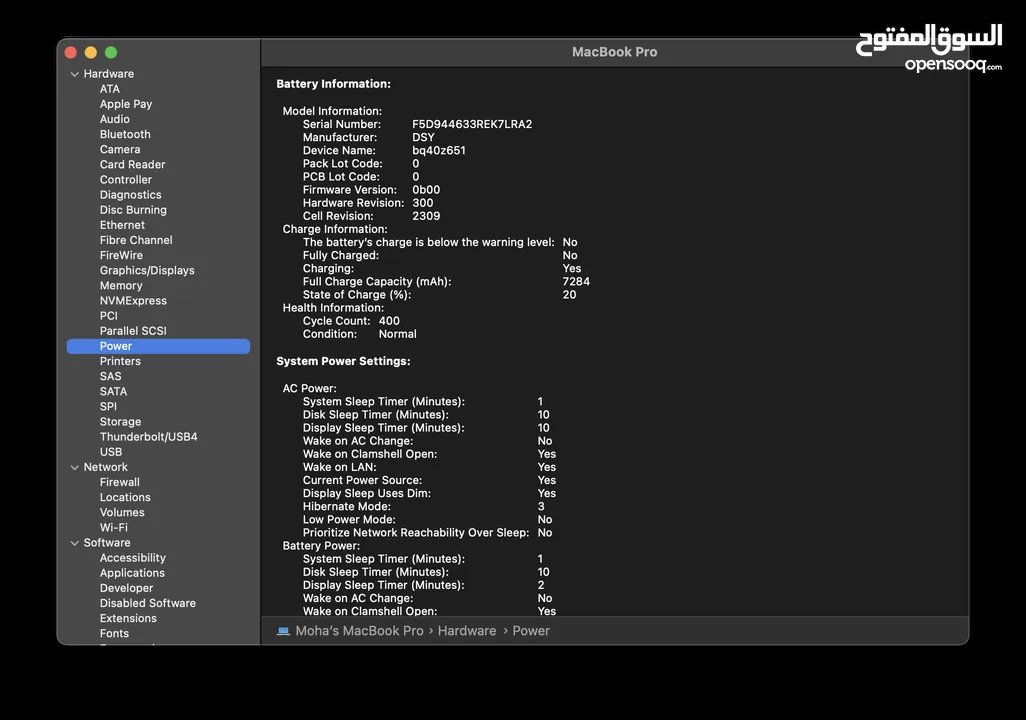The width and height of the screenshot is (1026, 720).
Task: Select Card Reader in the sidebar
Action: [132, 164]
